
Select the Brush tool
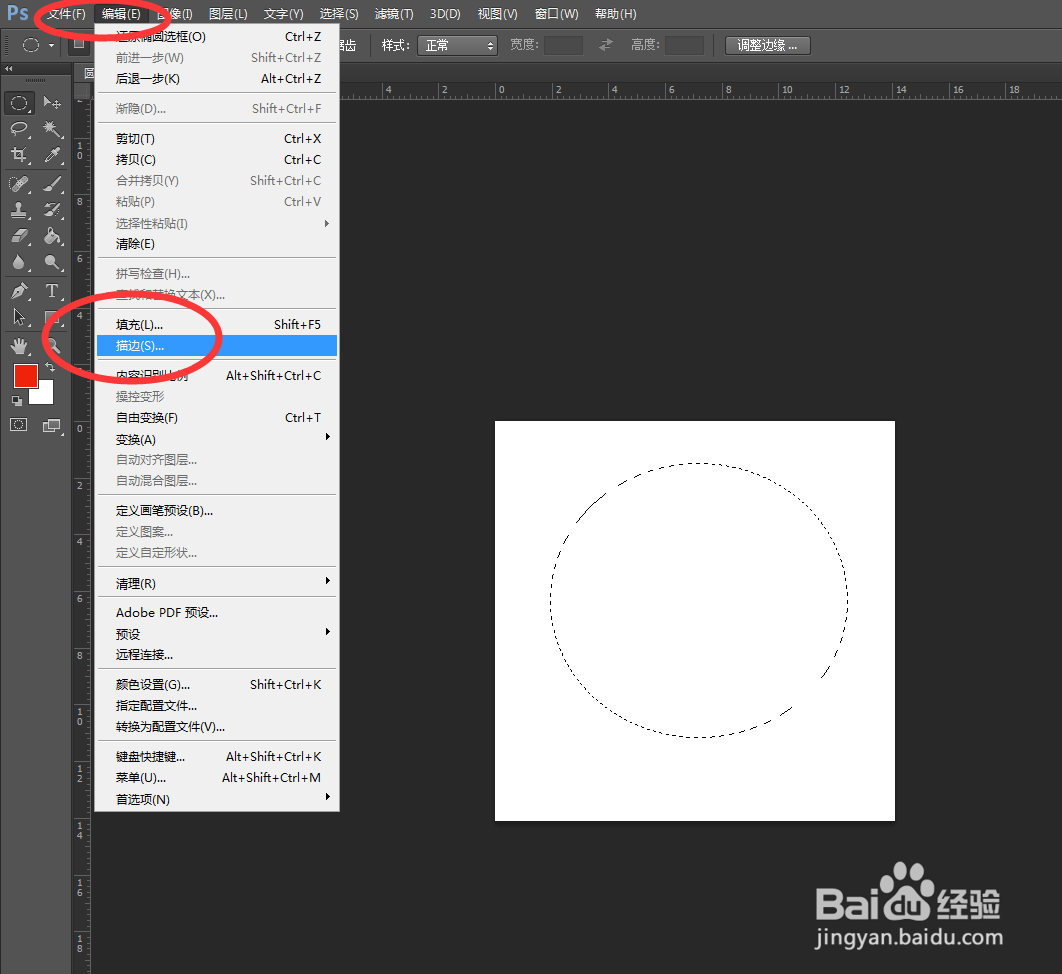point(52,184)
